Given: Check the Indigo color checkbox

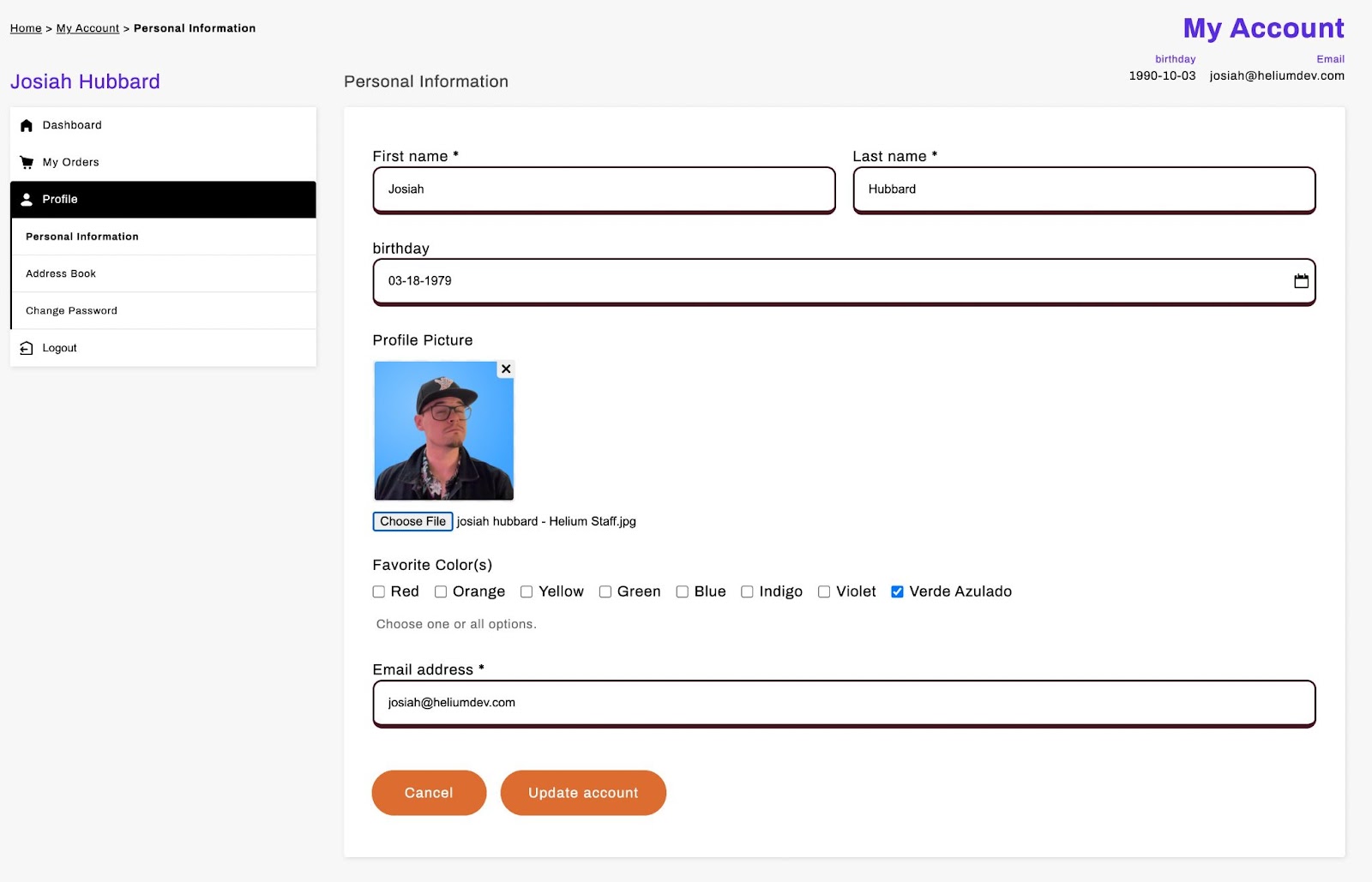Looking at the screenshot, I should 747,591.
